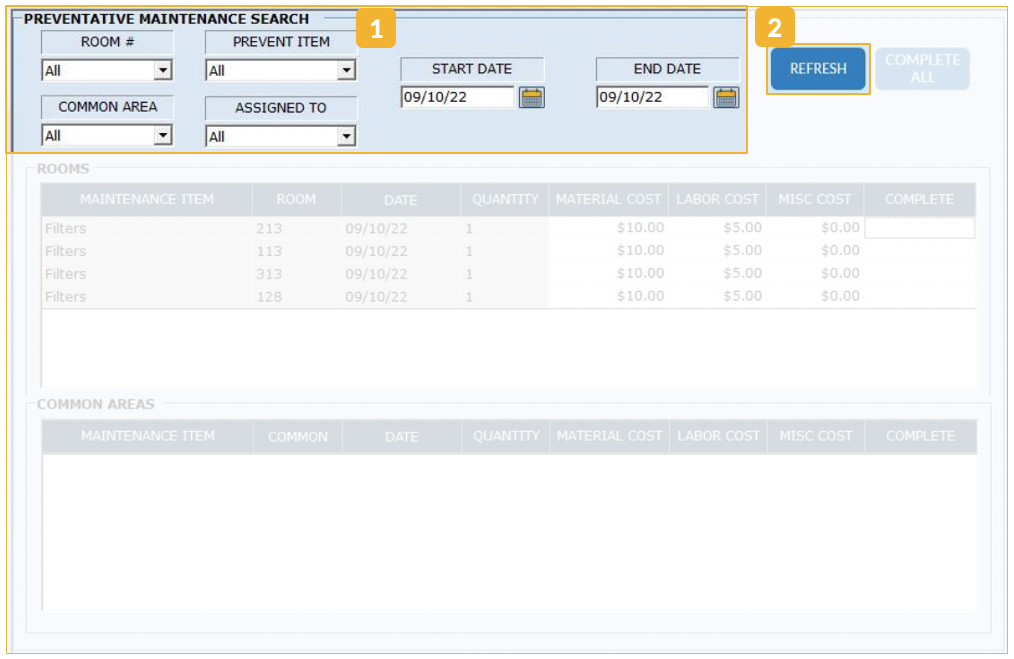Image resolution: width=1014 pixels, height=659 pixels.
Task: Expand the Common Area dropdown
Action: click(x=162, y=136)
